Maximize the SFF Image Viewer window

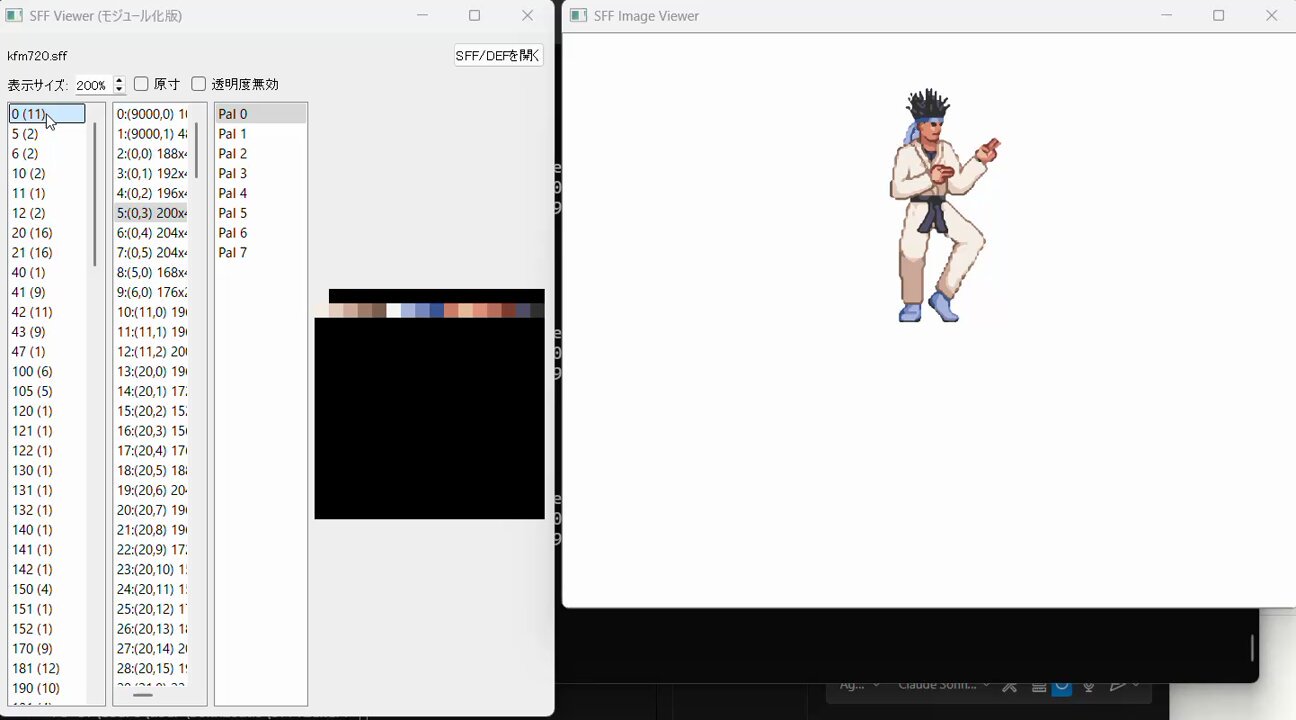pos(1219,16)
